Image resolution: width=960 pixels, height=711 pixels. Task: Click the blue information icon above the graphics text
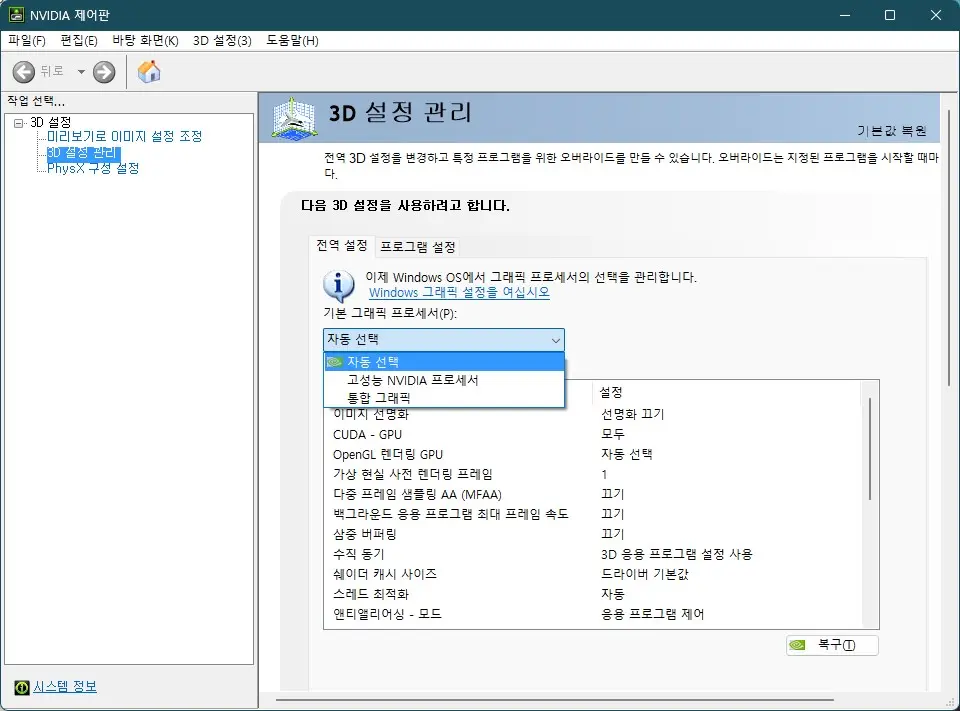point(339,285)
